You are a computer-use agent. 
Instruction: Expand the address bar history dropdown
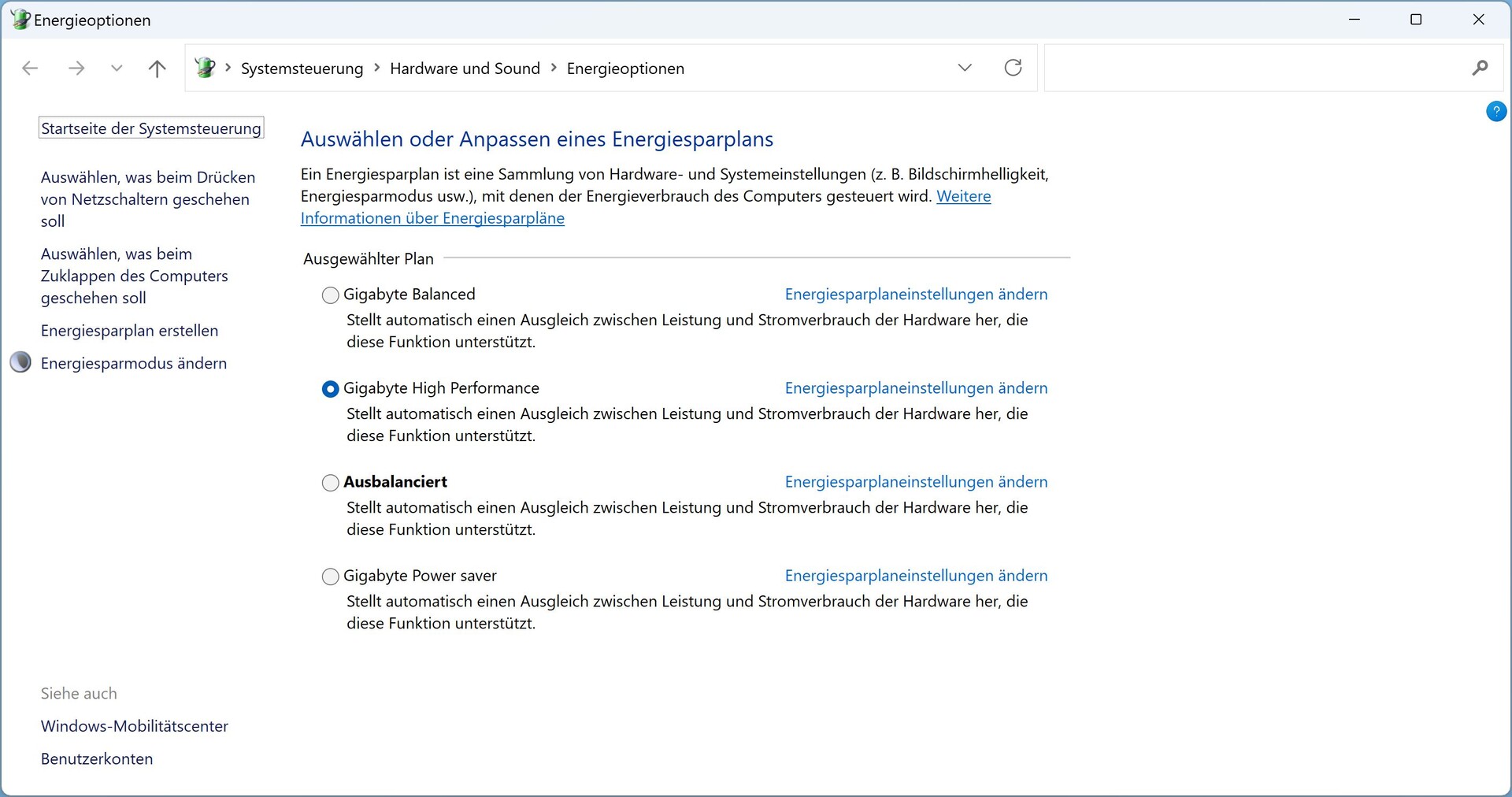coord(965,68)
